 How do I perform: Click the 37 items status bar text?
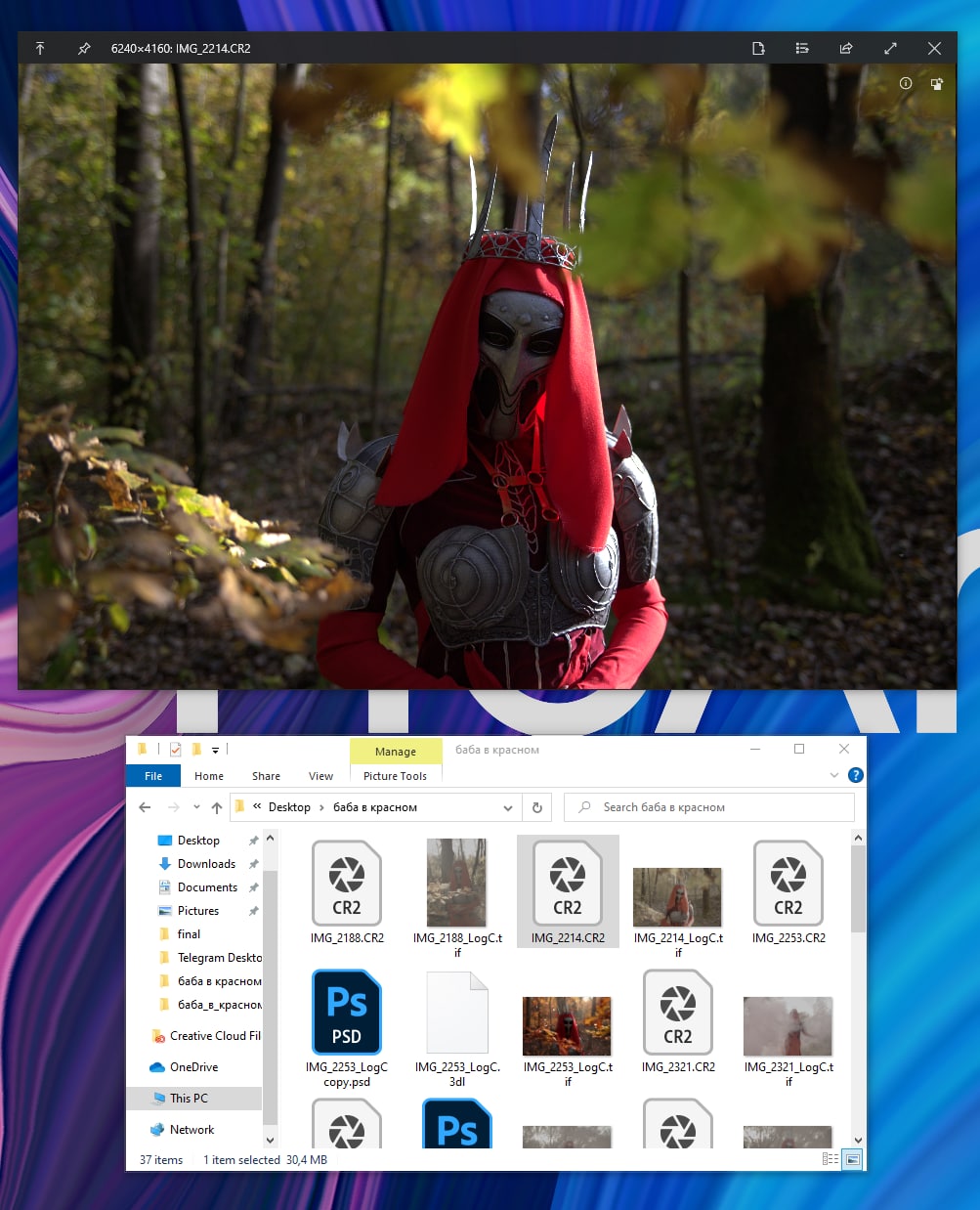[161, 1160]
